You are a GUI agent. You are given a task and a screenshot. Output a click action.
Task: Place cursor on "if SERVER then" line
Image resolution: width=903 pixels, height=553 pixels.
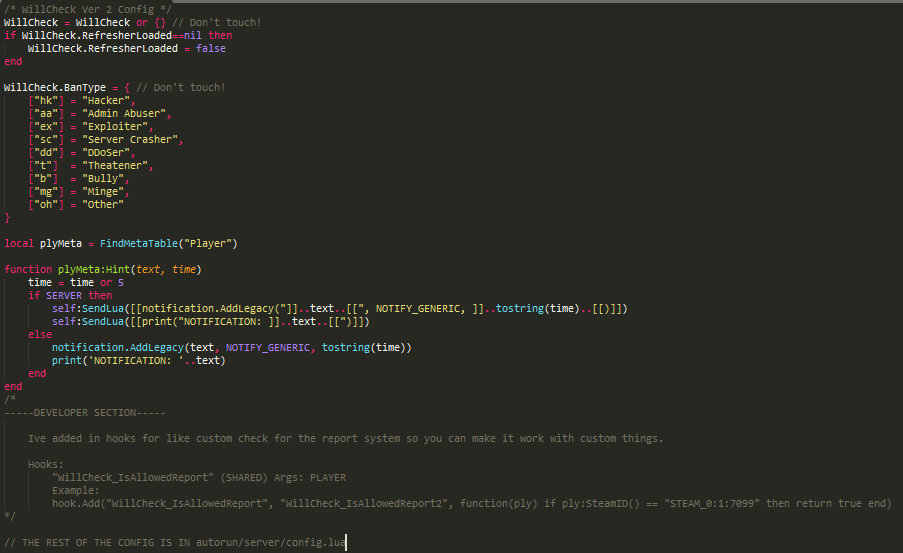(70, 295)
